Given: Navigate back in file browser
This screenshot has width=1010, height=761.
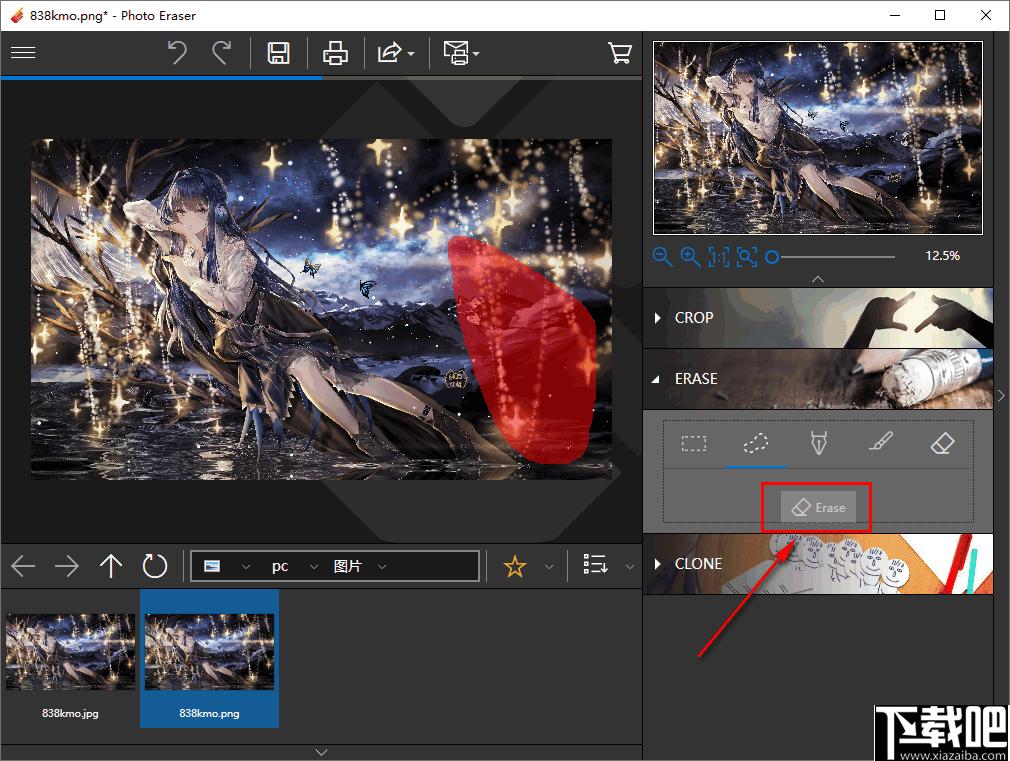Looking at the screenshot, I should (x=23, y=566).
